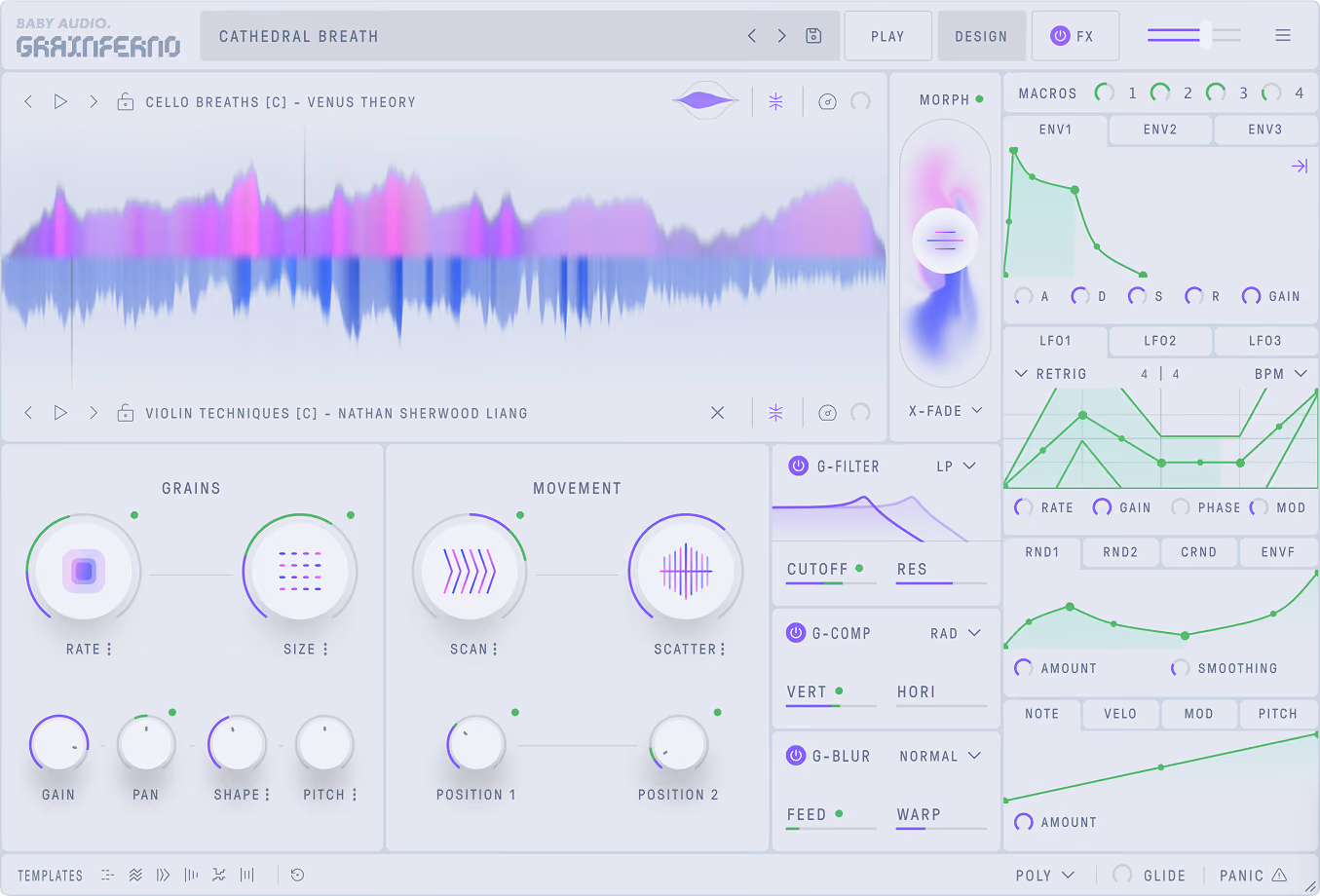1320x896 pixels.
Task: Click the record disc icon on Cello Breaths row
Action: (827, 101)
